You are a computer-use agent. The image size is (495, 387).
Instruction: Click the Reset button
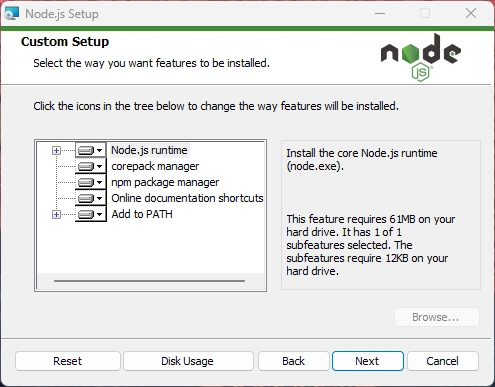68,361
